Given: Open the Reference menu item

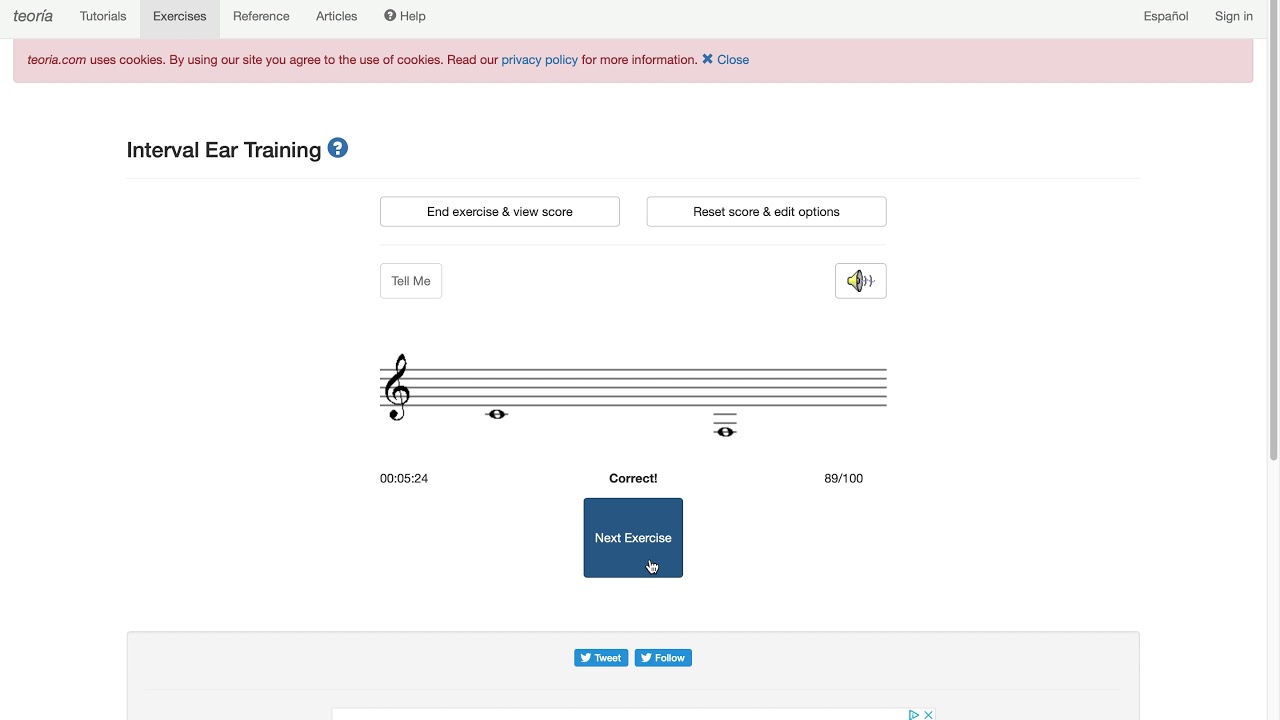Looking at the screenshot, I should (x=261, y=17).
